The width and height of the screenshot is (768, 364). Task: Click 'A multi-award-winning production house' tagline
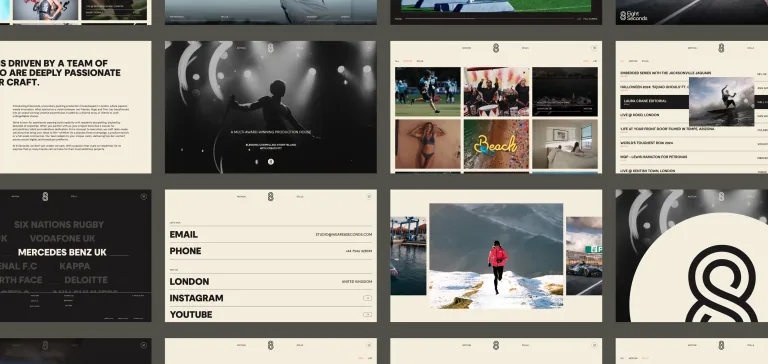271,132
